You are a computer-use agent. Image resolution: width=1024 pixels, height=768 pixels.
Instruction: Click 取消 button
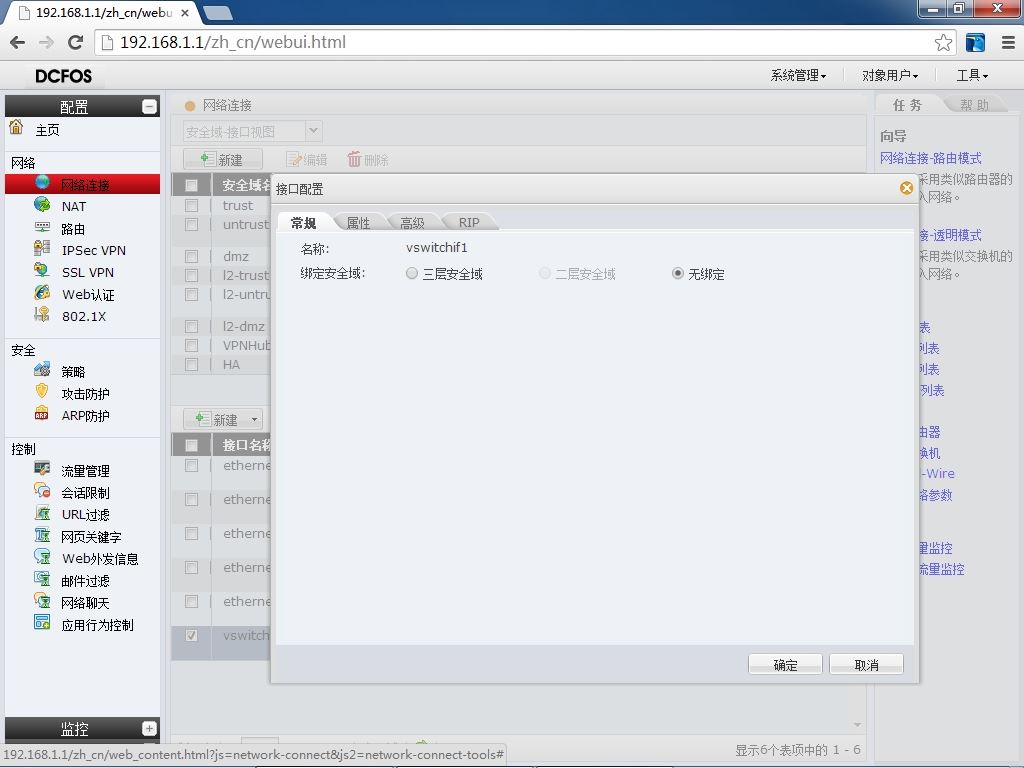click(x=867, y=664)
